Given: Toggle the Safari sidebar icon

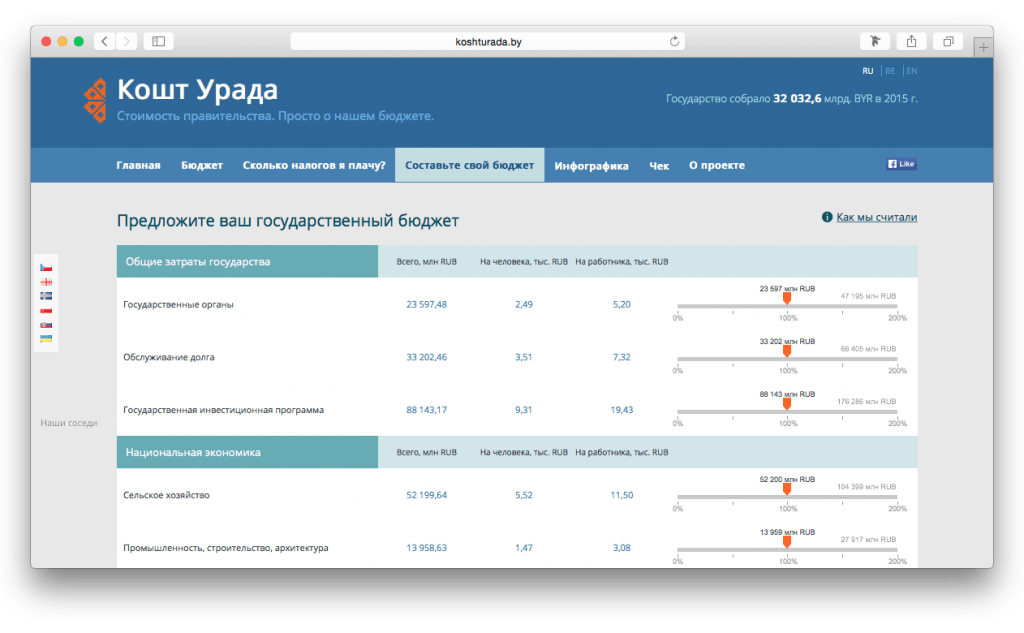Looking at the screenshot, I should point(158,41).
